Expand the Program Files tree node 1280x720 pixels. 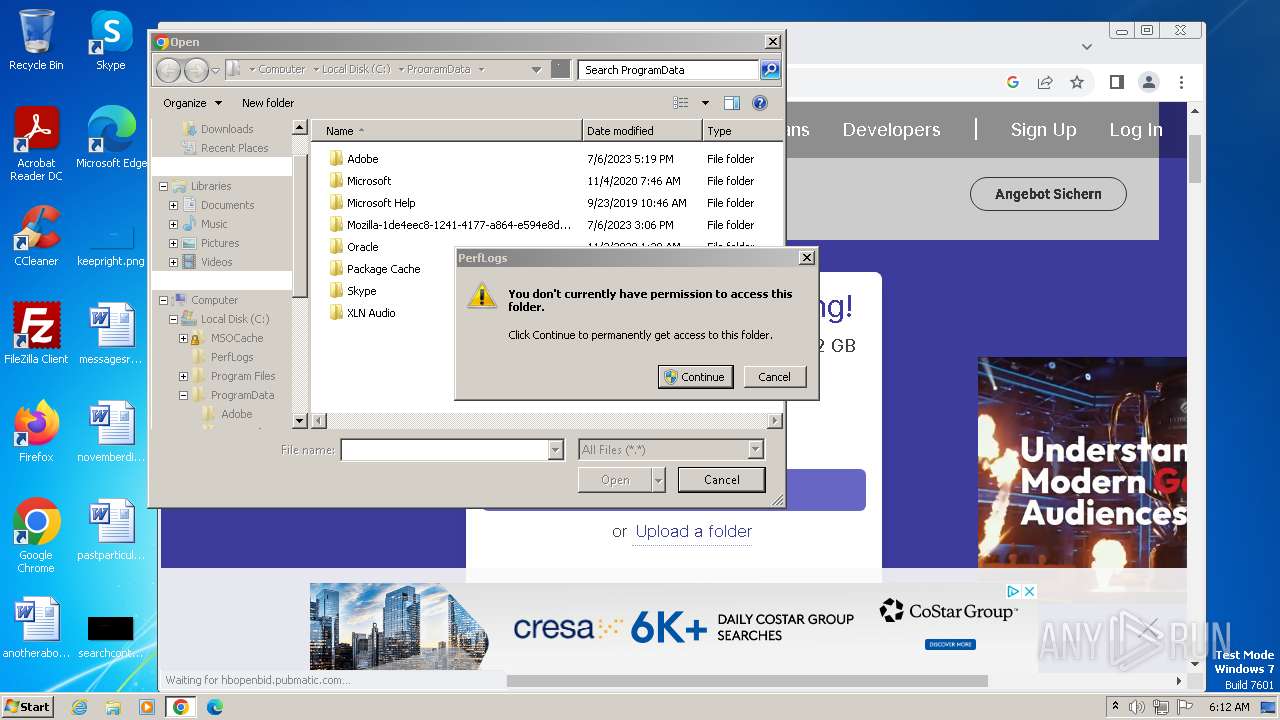click(x=183, y=376)
